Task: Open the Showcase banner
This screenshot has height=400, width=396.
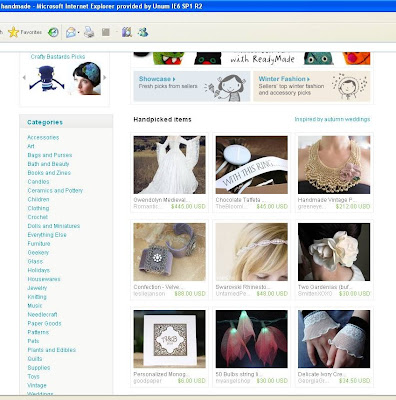Action: pos(192,86)
